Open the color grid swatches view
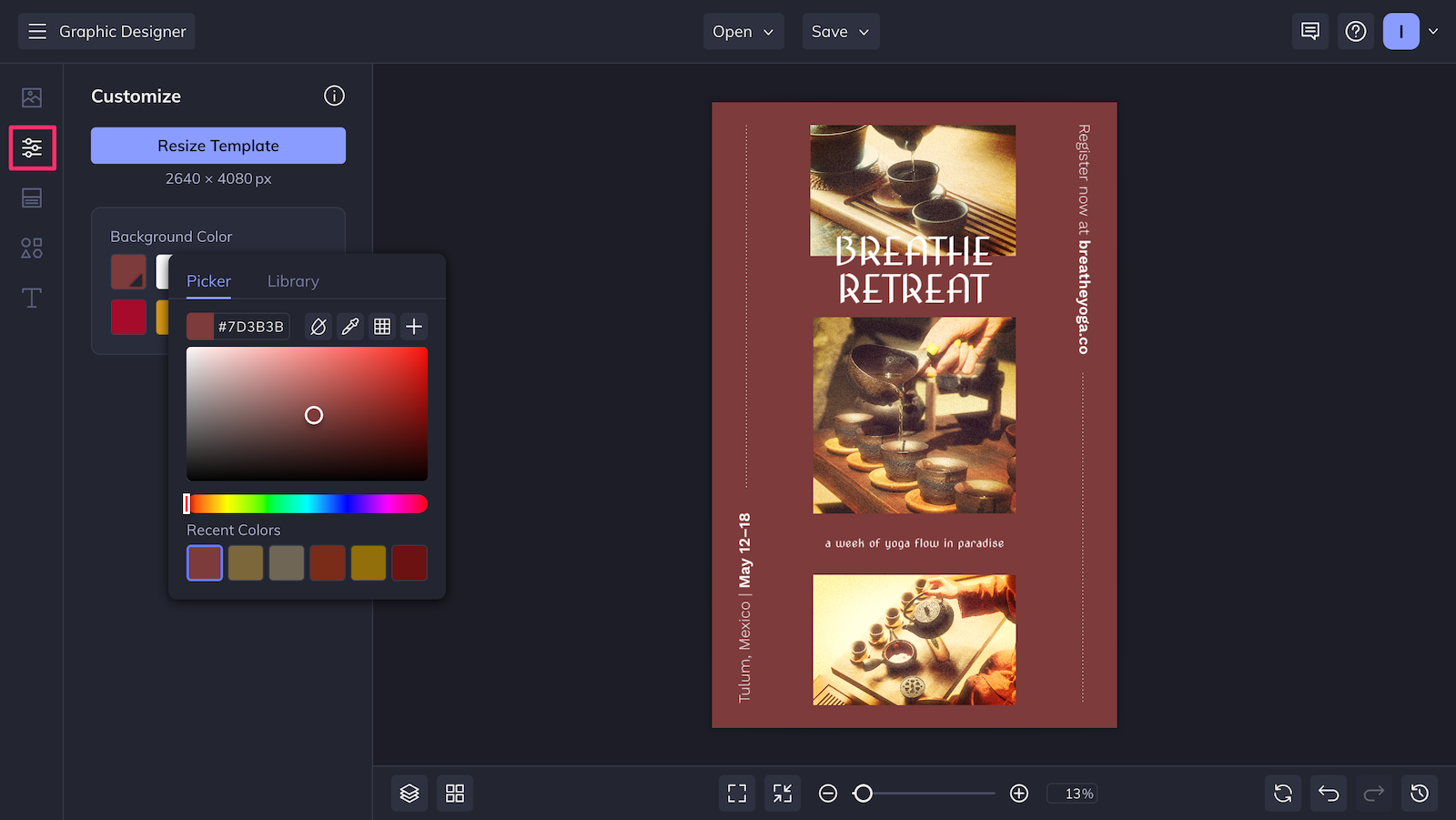 382,326
